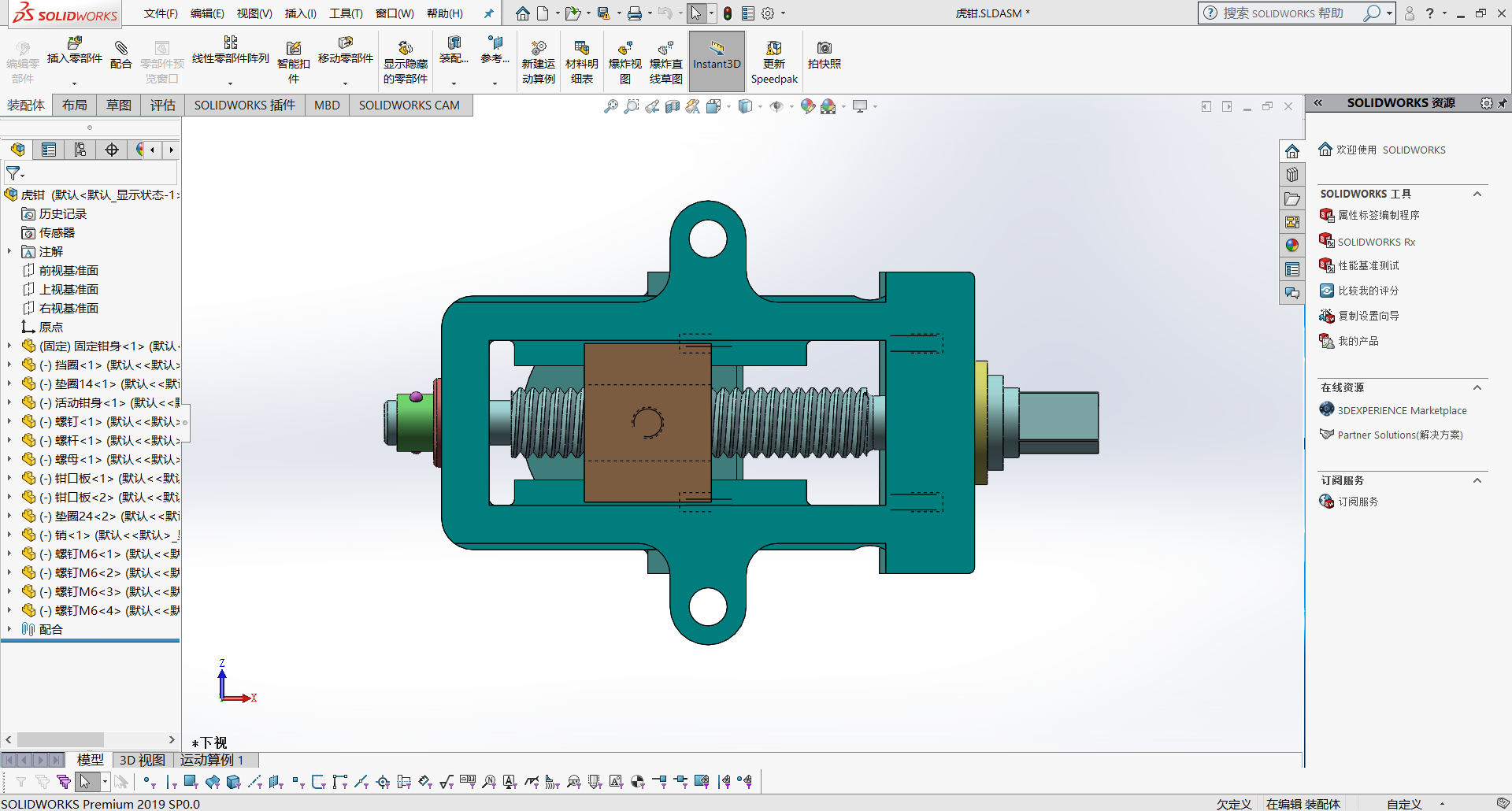The height and width of the screenshot is (811, 1512).
Task: Click the Options gear icon in title bar
Action: coord(768,13)
